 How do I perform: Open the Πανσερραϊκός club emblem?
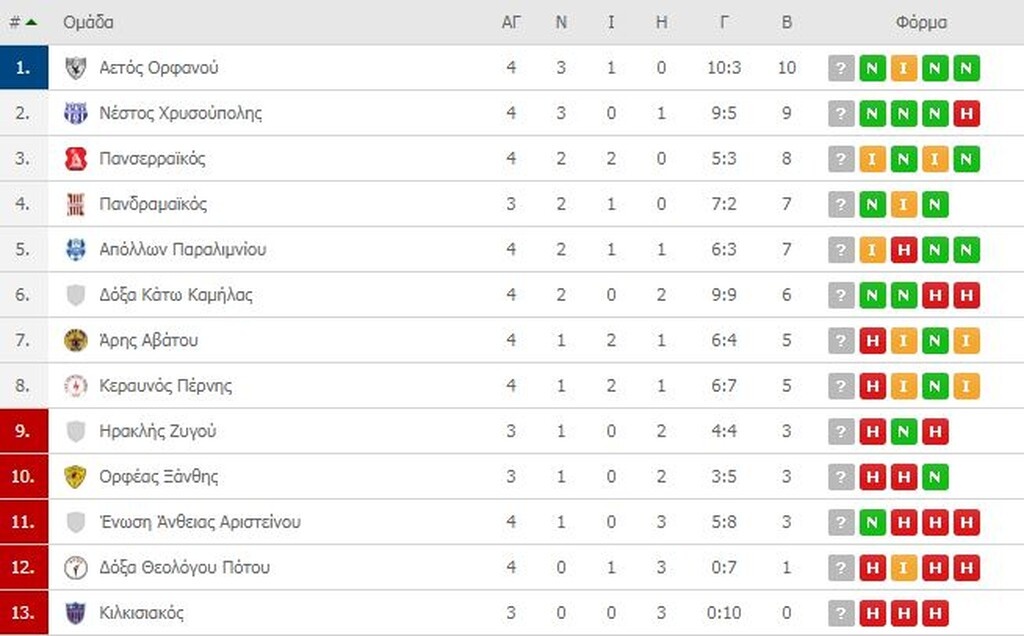pos(74,158)
